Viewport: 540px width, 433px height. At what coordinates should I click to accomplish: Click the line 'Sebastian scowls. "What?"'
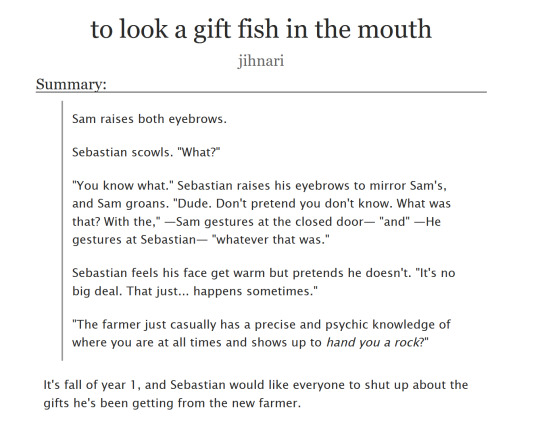[x=146, y=152]
